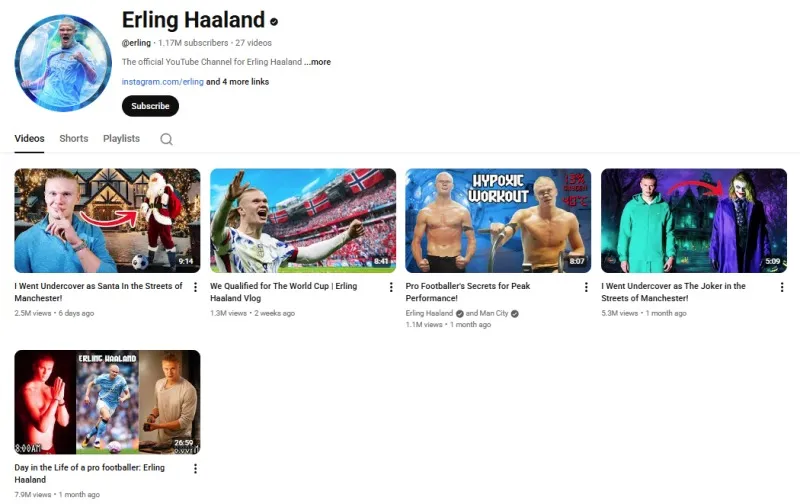Expand channel description with ...more
The height and width of the screenshot is (504, 800).
click(x=318, y=62)
